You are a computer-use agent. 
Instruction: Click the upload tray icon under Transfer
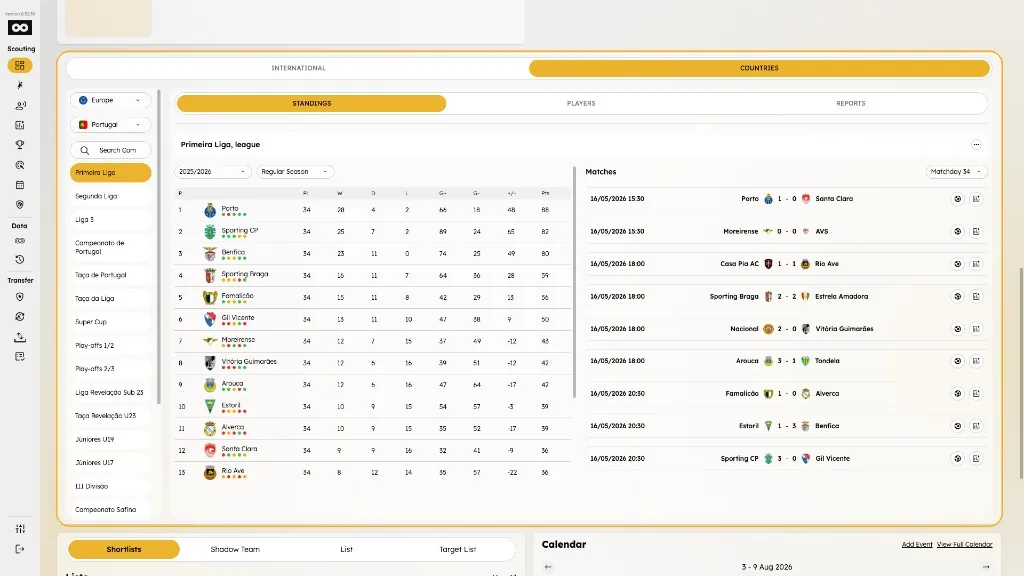pyautogui.click(x=20, y=337)
